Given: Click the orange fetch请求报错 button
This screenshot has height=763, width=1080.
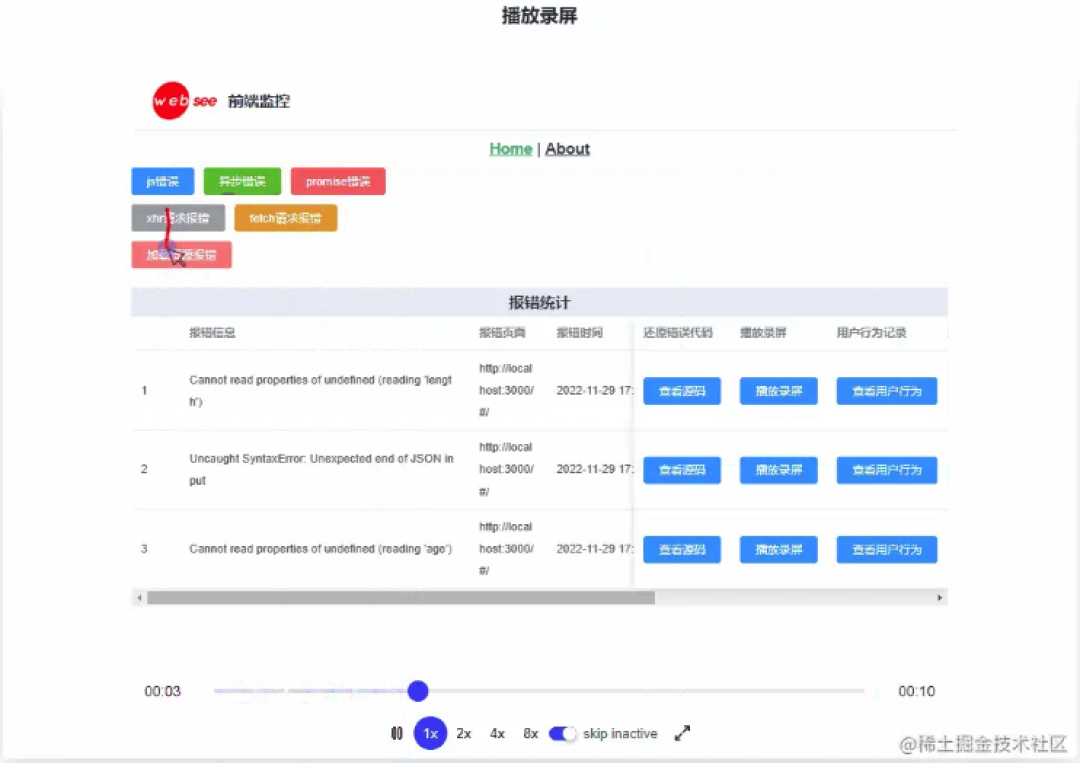Looking at the screenshot, I should [285, 218].
